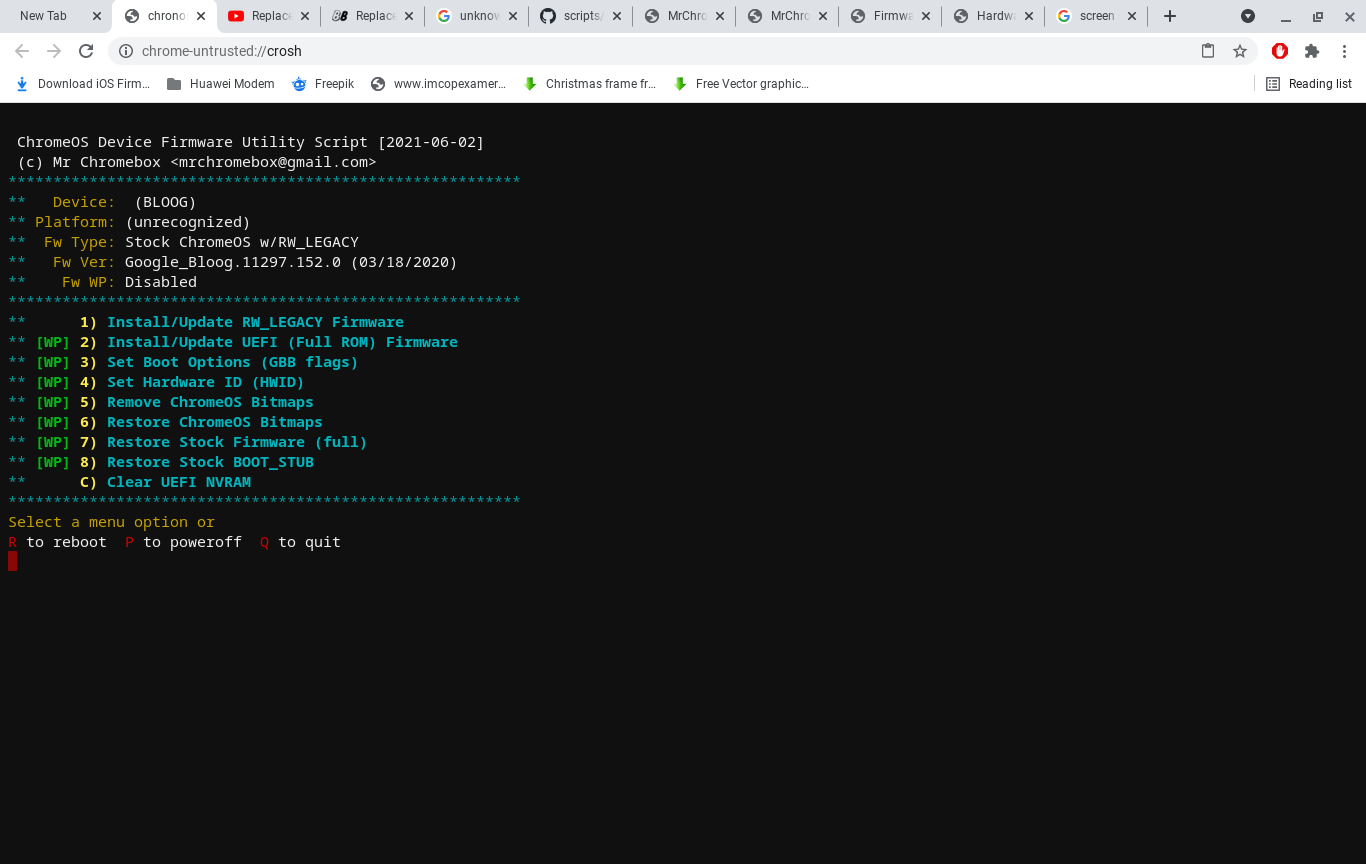Close the New Tab tab

click(x=96, y=16)
